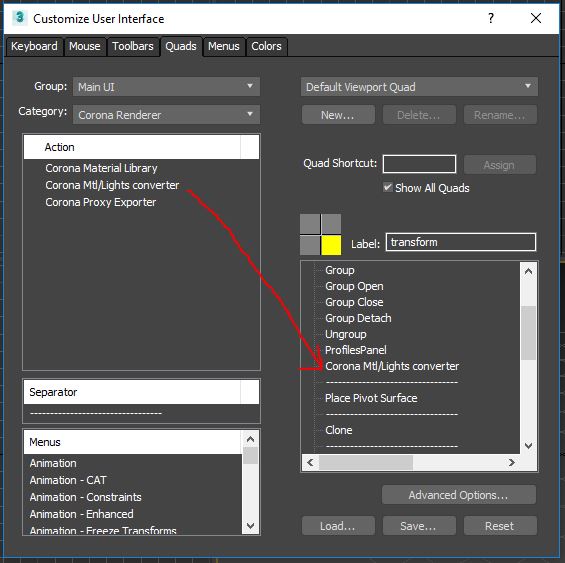
Task: Open the Category dropdown showing Corona Renderer
Action: click(x=166, y=115)
